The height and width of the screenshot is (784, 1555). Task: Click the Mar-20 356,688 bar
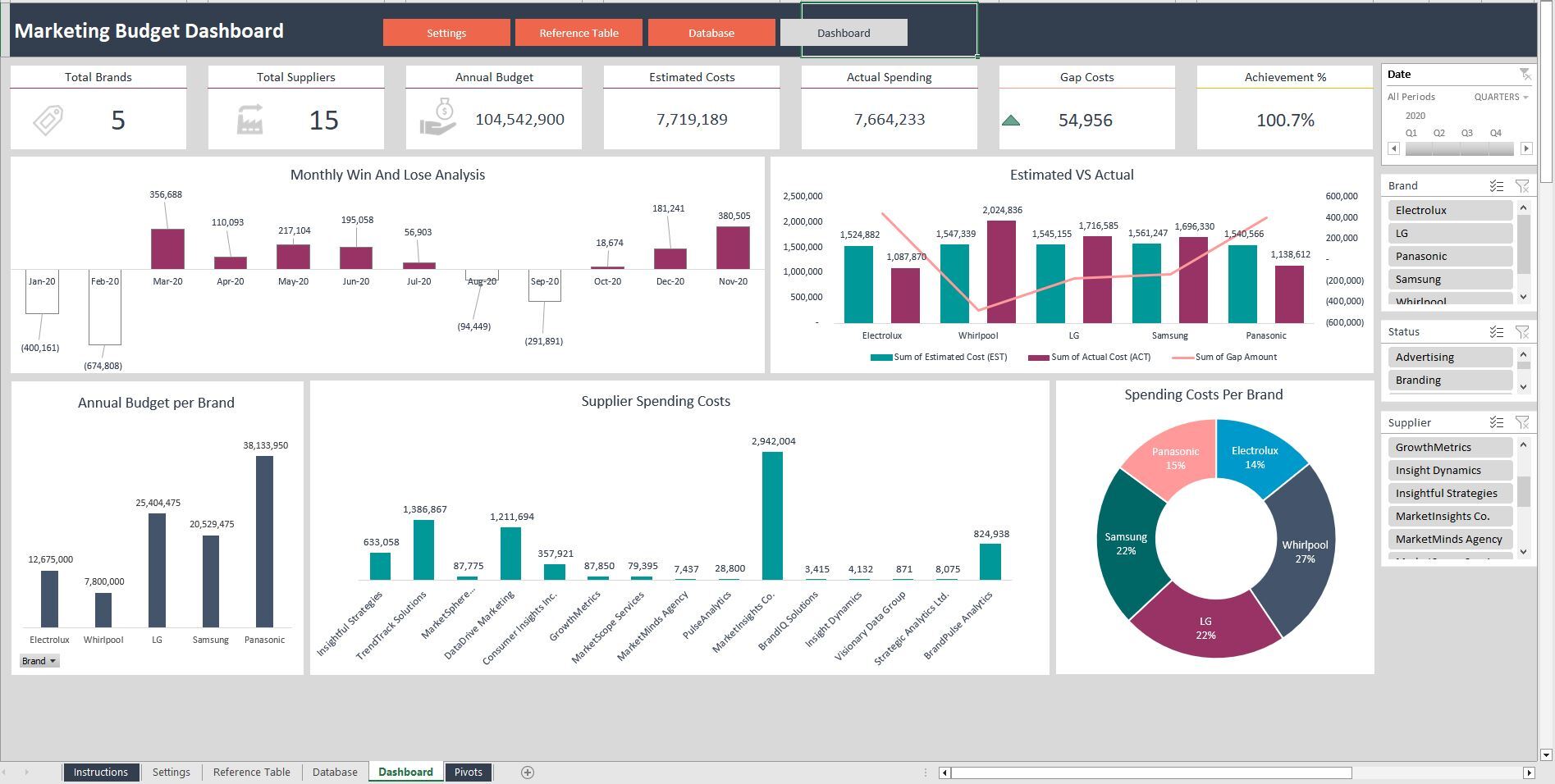167,248
